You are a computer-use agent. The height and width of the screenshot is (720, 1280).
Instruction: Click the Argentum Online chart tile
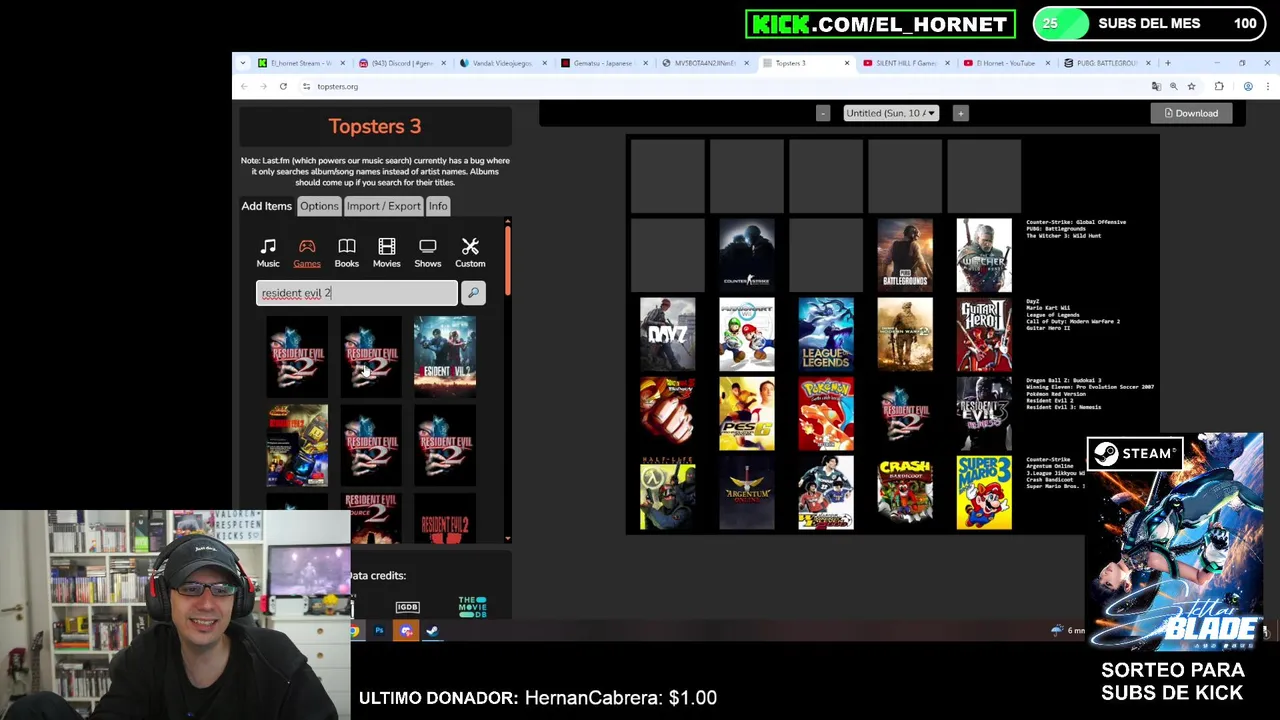(747, 492)
